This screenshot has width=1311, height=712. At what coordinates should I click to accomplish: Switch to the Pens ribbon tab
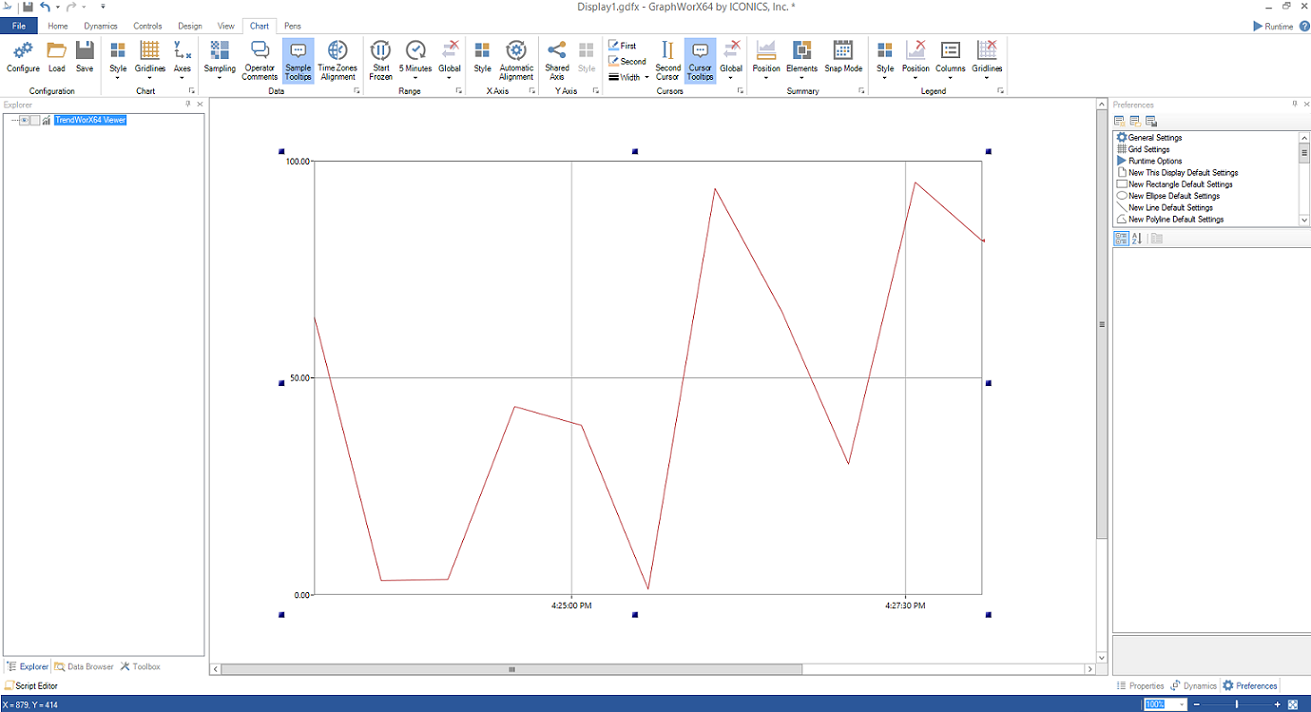(x=292, y=26)
